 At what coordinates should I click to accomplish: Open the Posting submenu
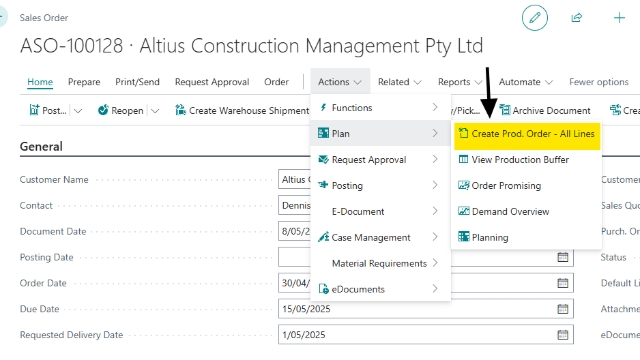[x=380, y=185]
